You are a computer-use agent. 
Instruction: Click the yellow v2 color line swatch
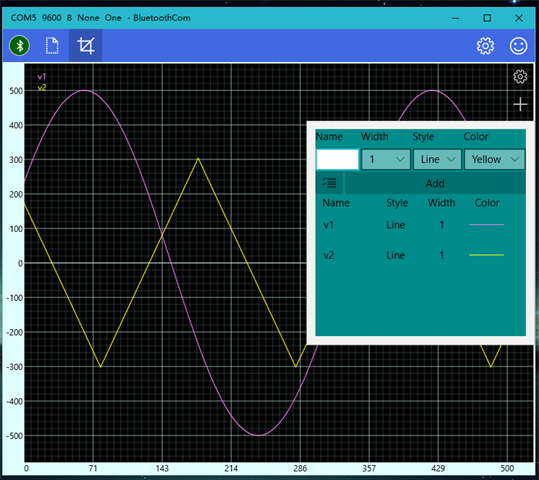(x=486, y=255)
